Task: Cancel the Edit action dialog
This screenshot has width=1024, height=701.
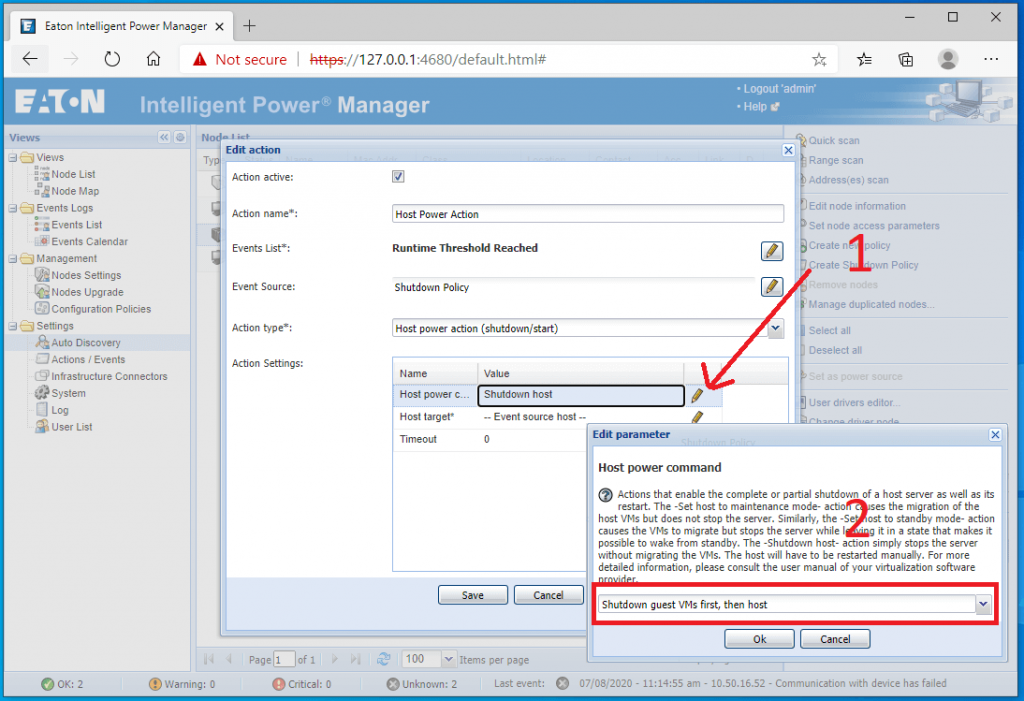Action: tap(549, 595)
